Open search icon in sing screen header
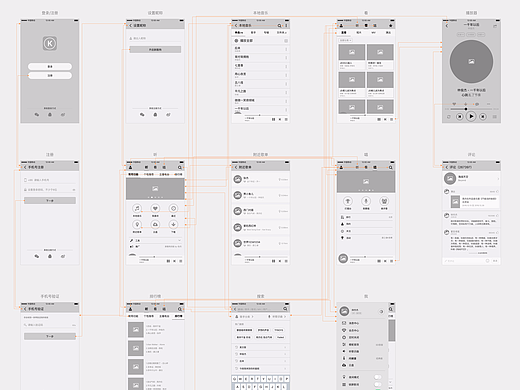This screenshot has width=520, height=390. (391, 167)
